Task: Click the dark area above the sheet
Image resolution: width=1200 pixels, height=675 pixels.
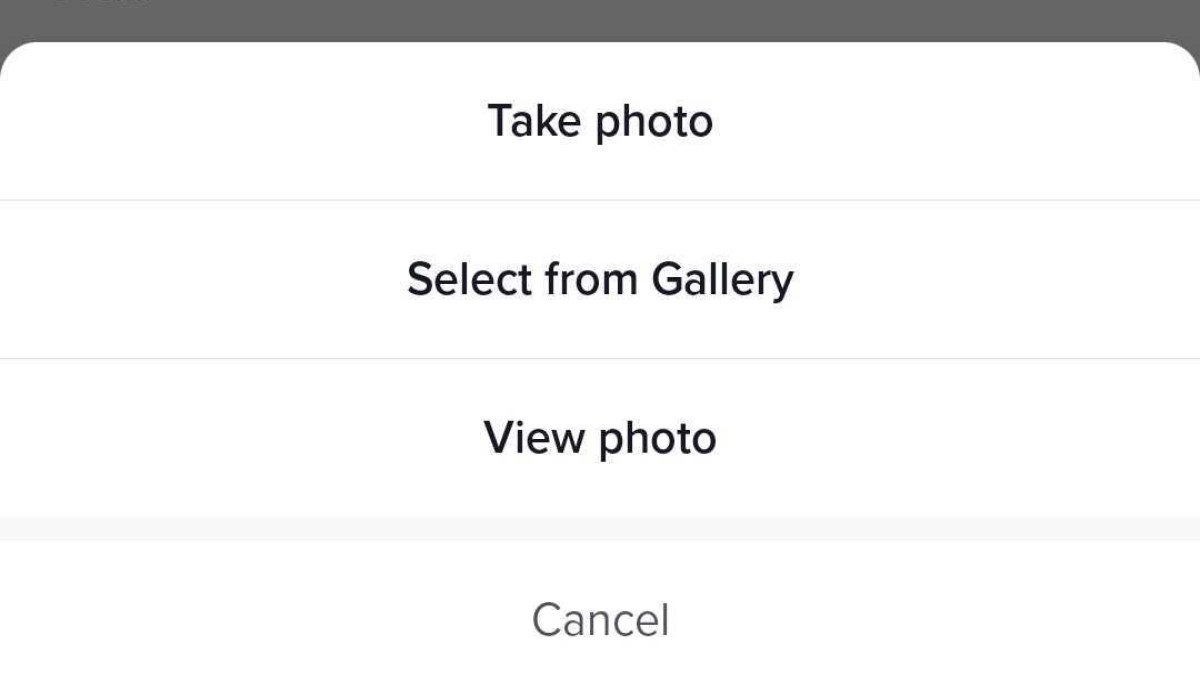Action: (600, 18)
